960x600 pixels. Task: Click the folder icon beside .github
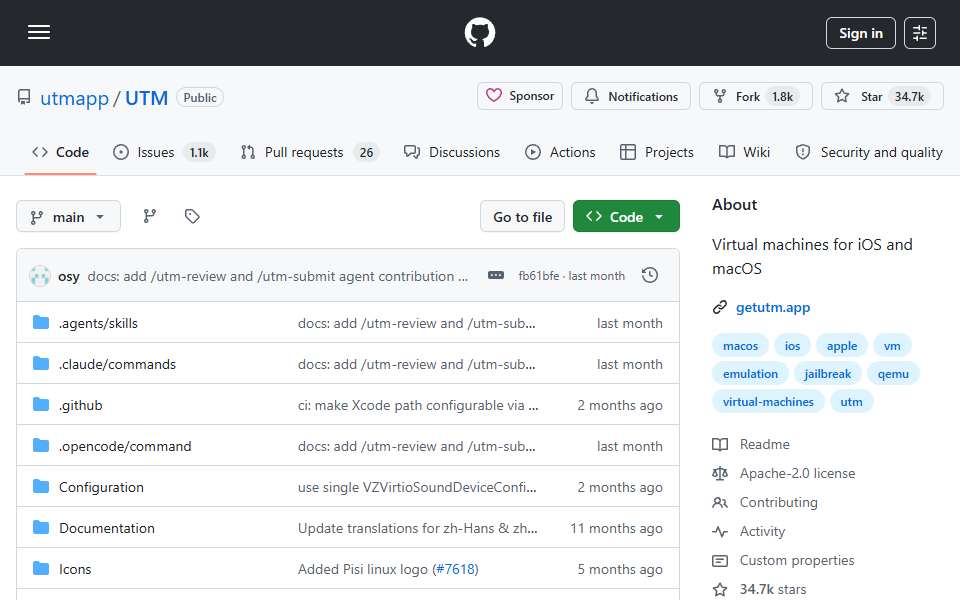point(41,405)
